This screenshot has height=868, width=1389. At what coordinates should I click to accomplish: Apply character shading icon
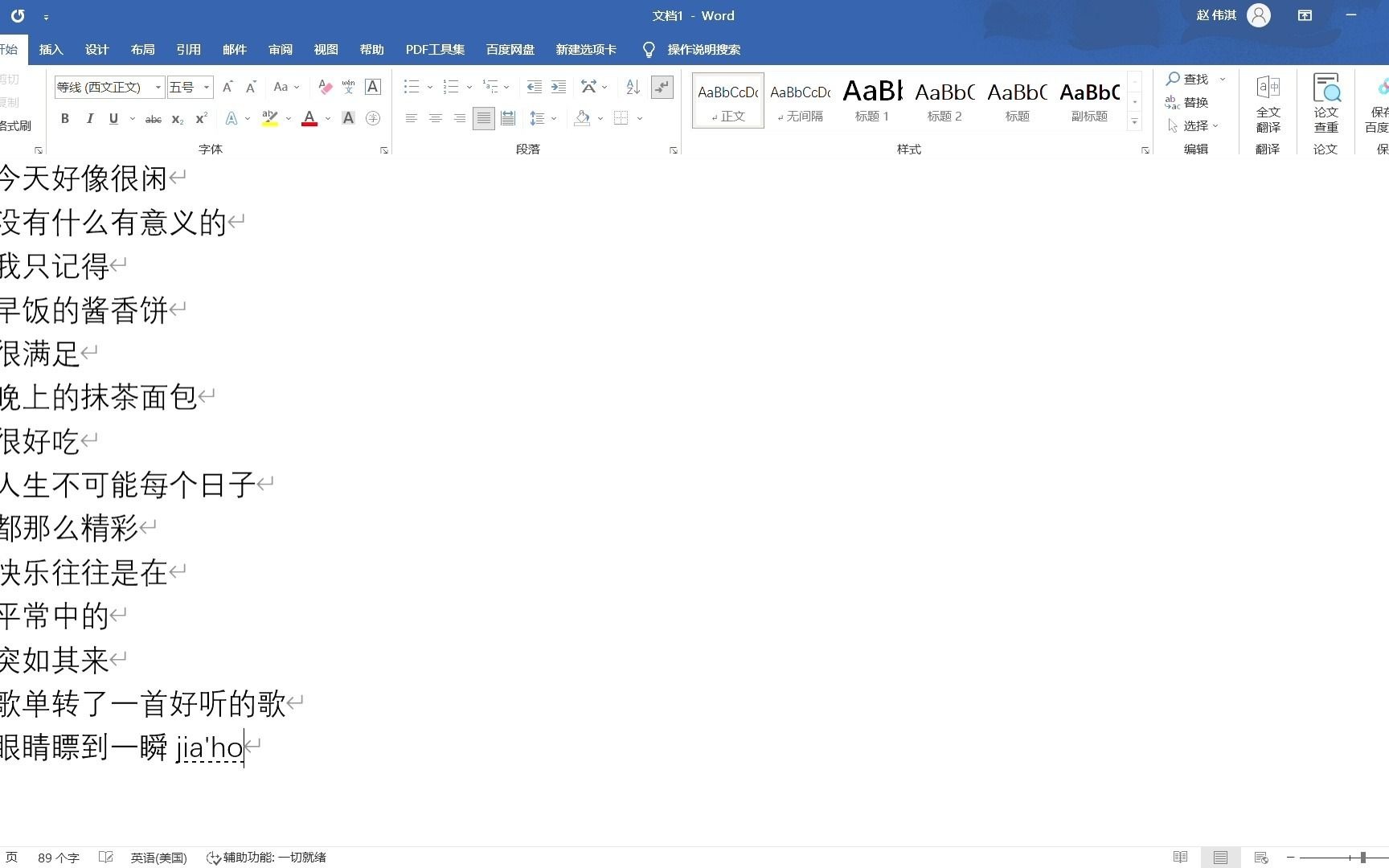point(348,119)
